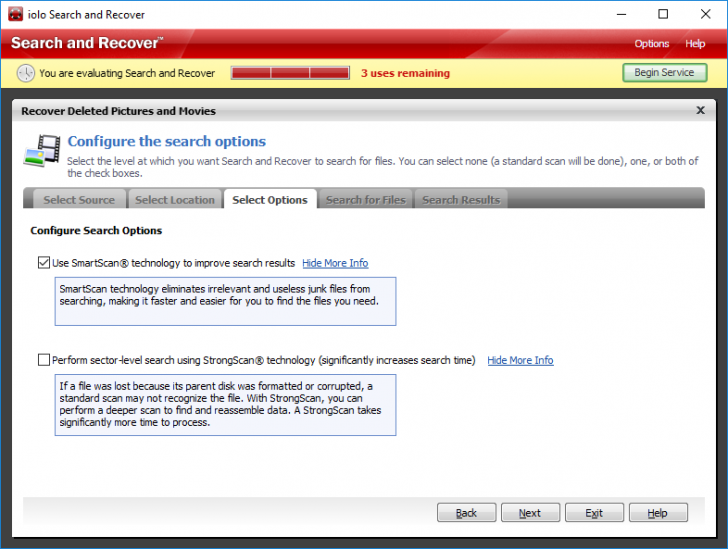
Task: Select the Select Options tab
Action: [270, 200]
